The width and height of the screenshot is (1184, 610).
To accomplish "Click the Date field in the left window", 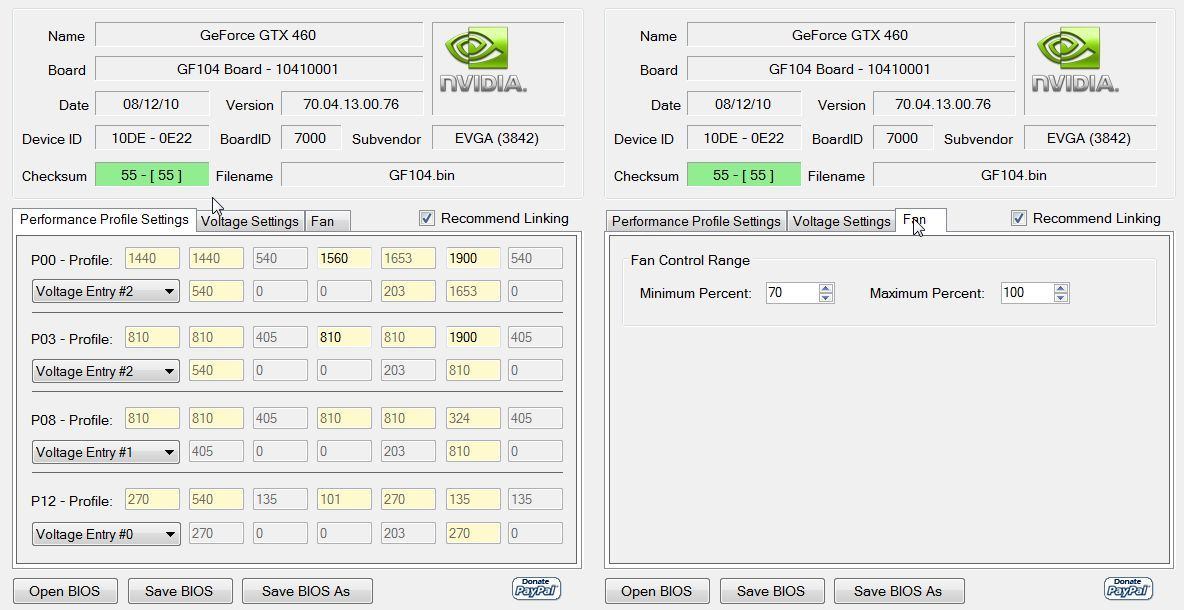I will [152, 103].
